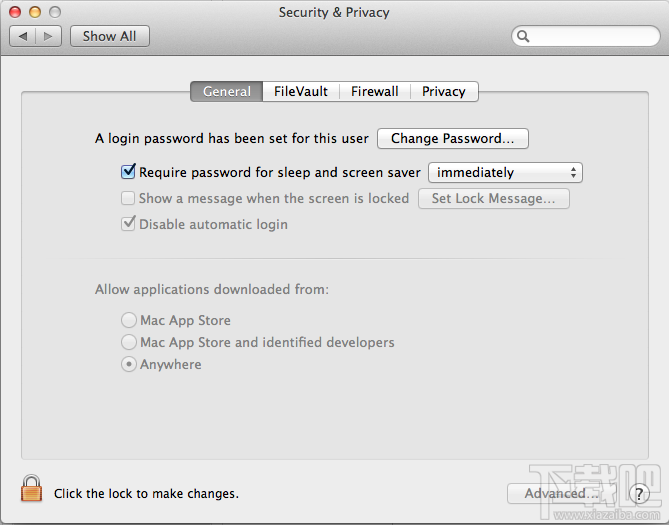Go back with the left arrow button
Image resolution: width=669 pixels, height=525 pixels.
pos(23,36)
